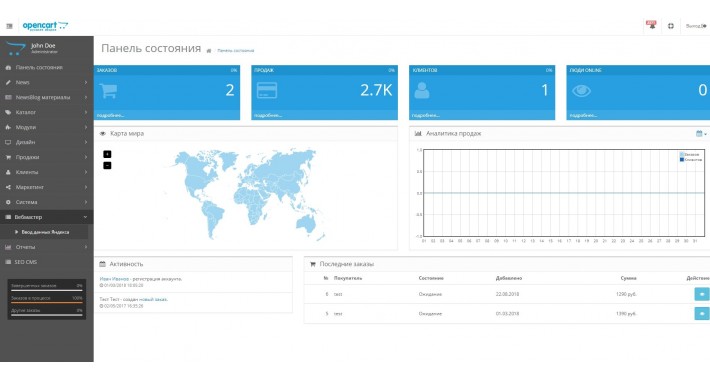
Task: Click the Клиентов legend entry in chart
Action: [691, 159]
